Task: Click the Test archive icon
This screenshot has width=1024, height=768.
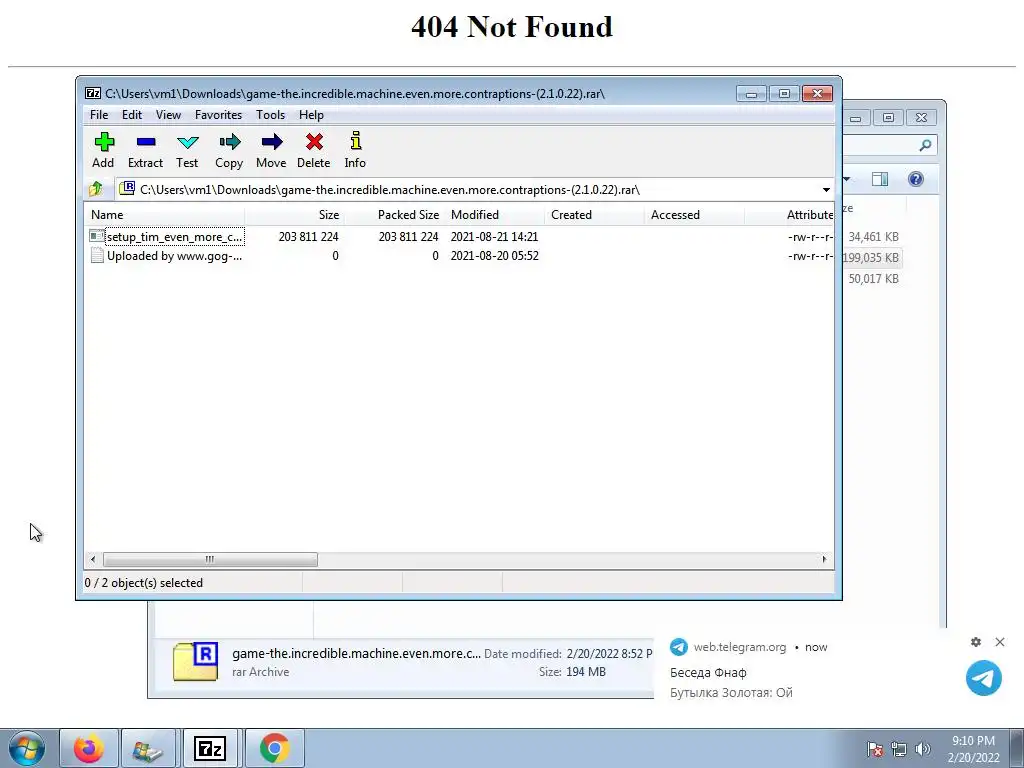Action: click(187, 142)
